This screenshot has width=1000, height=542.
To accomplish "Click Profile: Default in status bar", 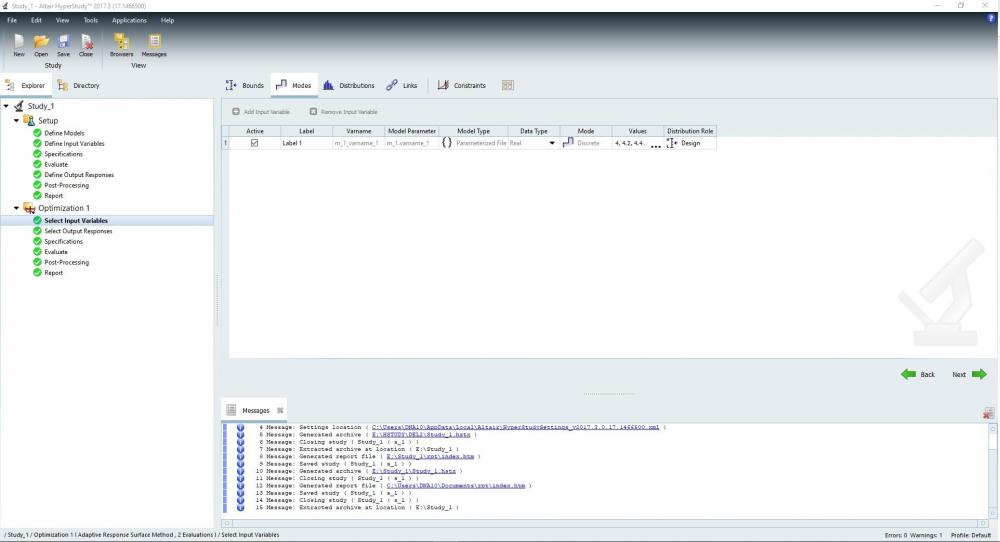I will click(971, 535).
